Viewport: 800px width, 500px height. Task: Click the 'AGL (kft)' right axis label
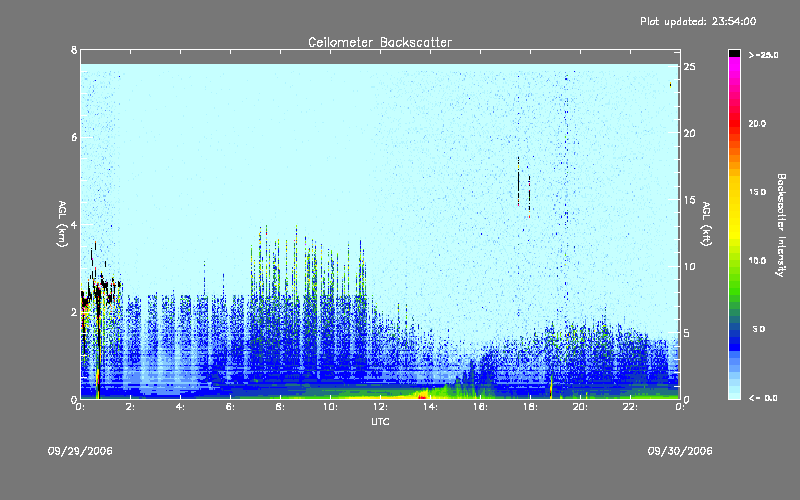[x=706, y=224]
